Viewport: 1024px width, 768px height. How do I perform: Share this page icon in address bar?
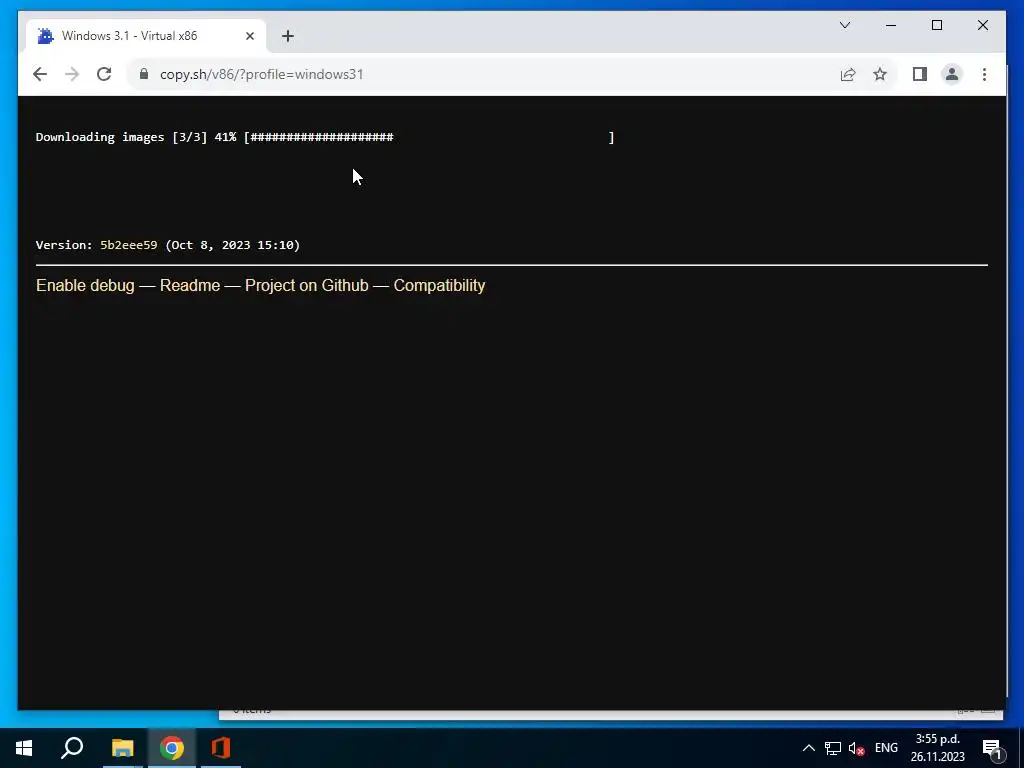tap(848, 74)
